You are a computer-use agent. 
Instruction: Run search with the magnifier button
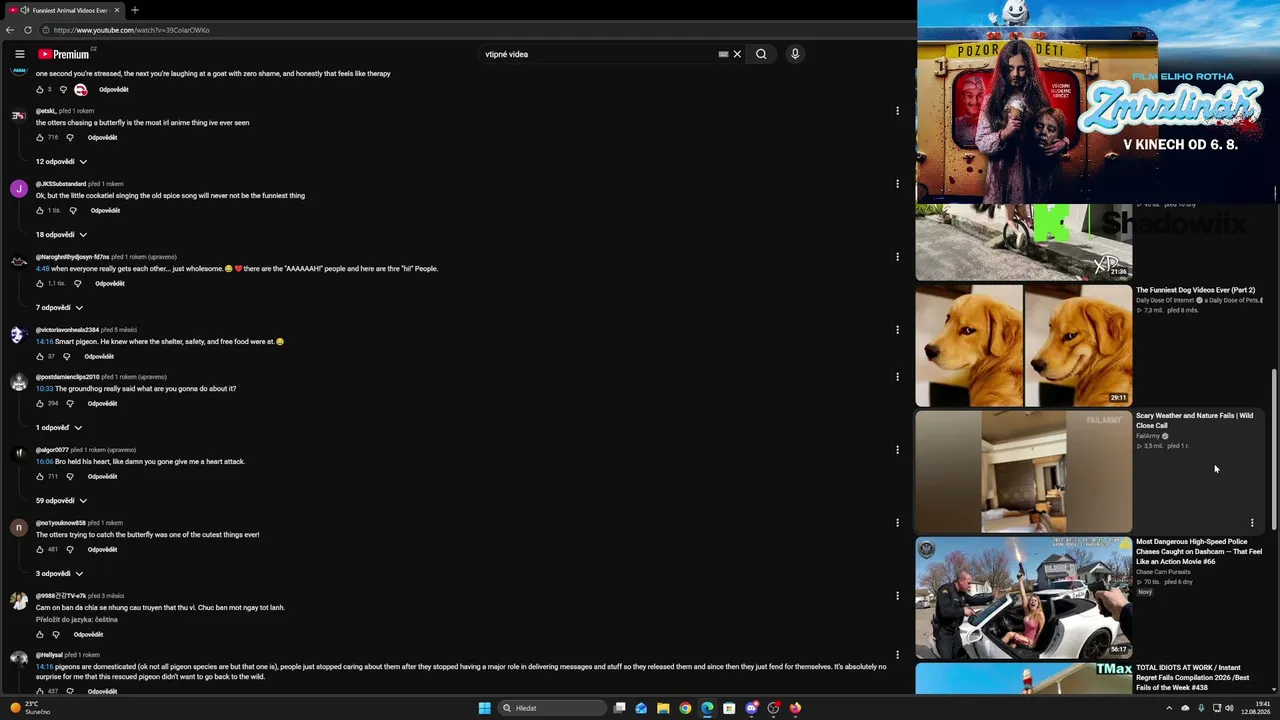tap(761, 54)
